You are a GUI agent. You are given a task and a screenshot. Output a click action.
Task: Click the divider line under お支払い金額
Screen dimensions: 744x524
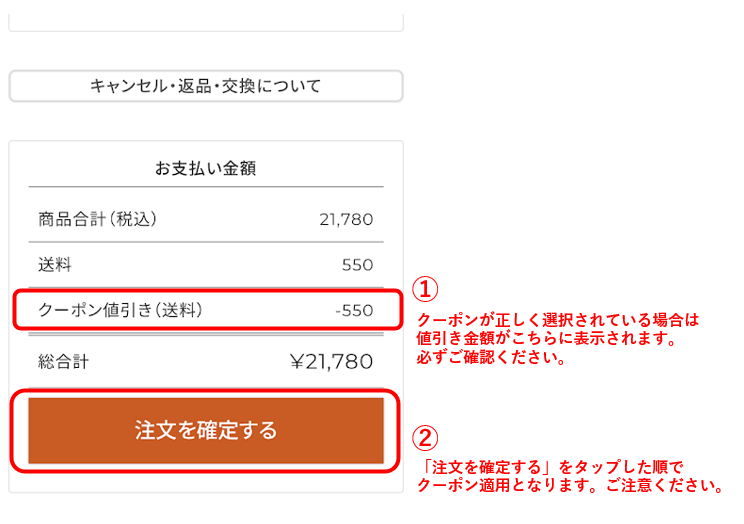205,187
